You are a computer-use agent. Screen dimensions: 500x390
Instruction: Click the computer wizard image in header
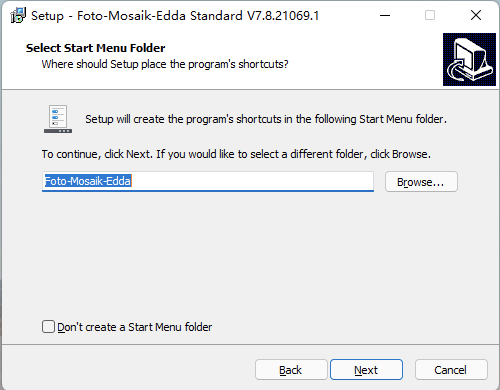[x=469, y=59]
